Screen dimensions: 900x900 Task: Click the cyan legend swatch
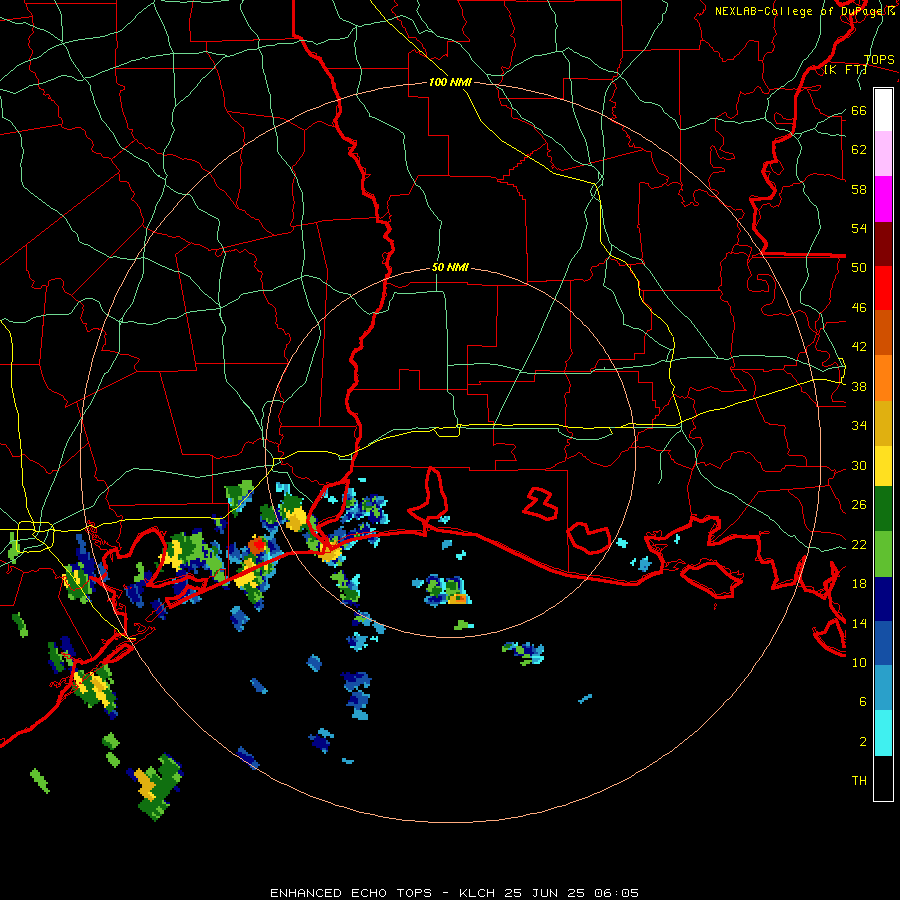click(883, 733)
